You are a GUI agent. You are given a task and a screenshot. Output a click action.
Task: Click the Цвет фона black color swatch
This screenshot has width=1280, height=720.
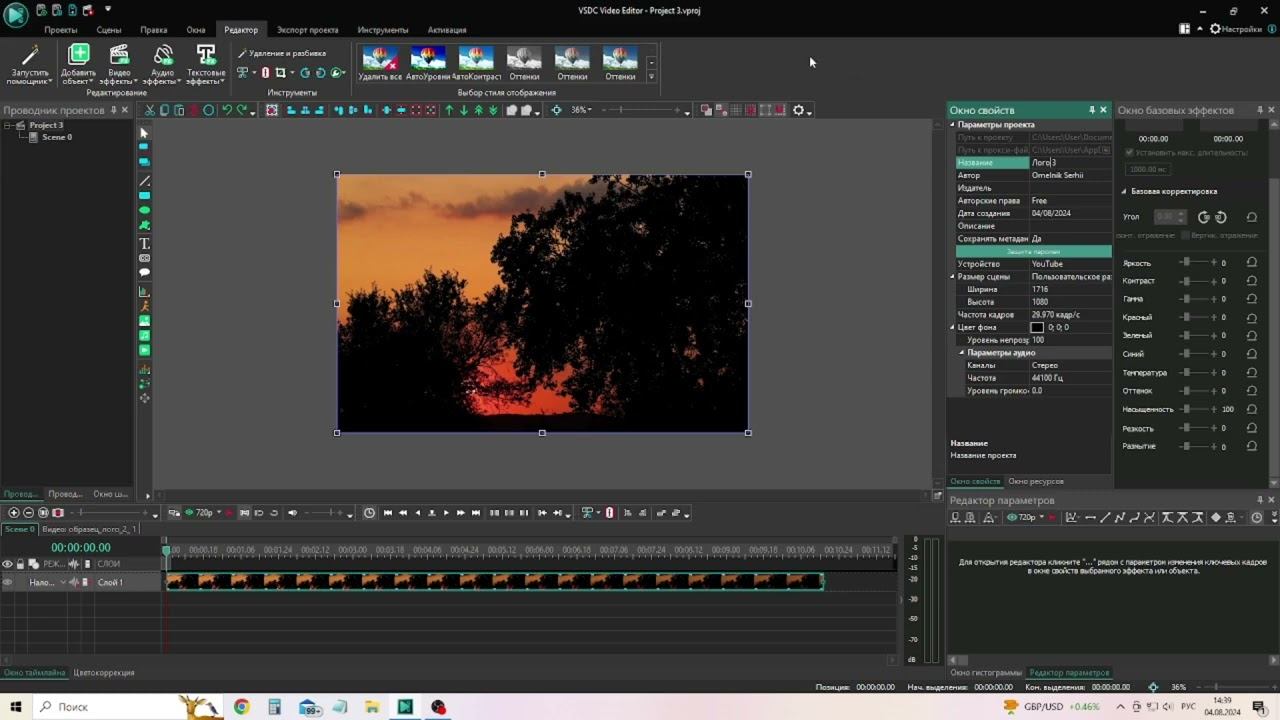click(x=1037, y=327)
